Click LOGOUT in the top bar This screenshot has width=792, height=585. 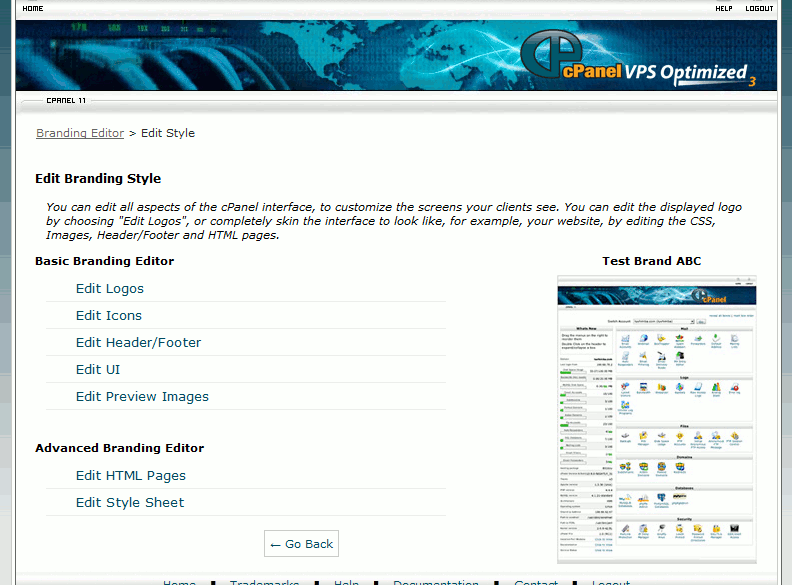759,9
